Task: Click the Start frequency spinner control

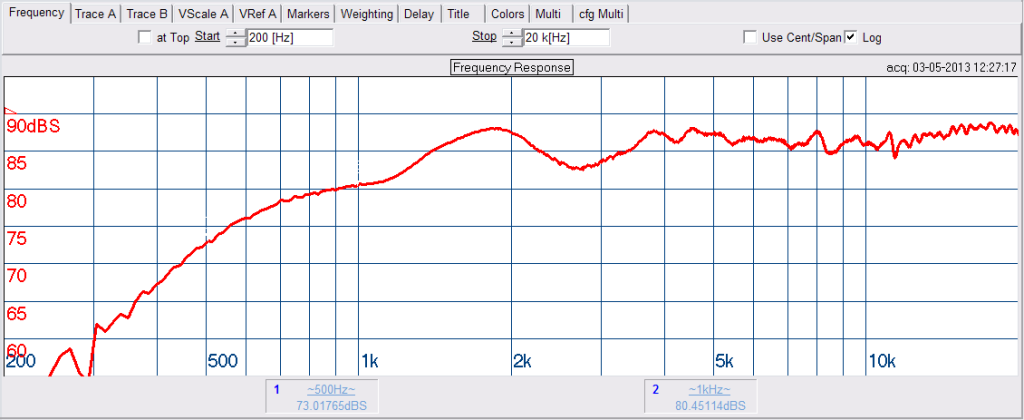Action: point(235,38)
